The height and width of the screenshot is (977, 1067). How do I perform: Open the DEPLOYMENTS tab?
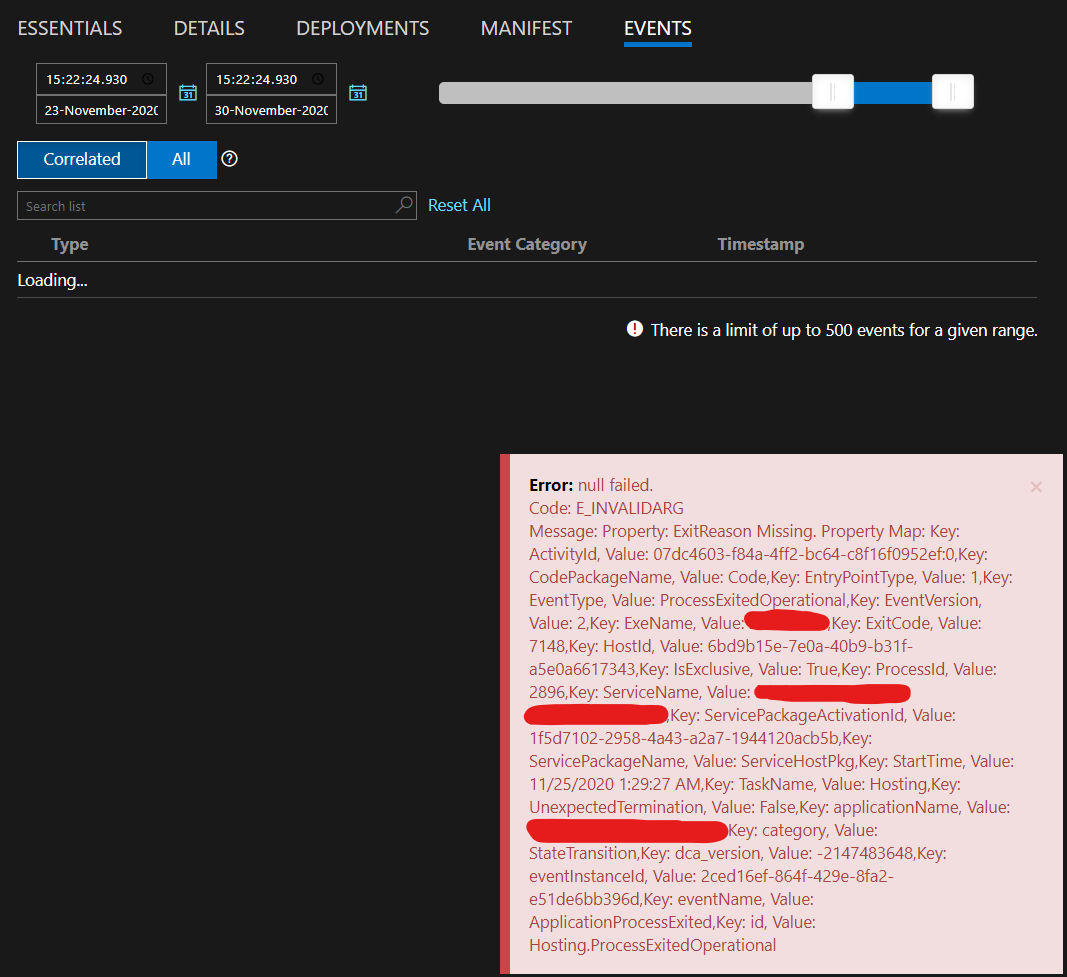[x=362, y=28]
